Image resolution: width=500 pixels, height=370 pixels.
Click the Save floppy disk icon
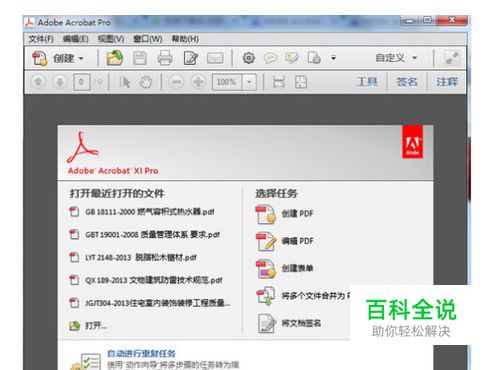[140, 58]
